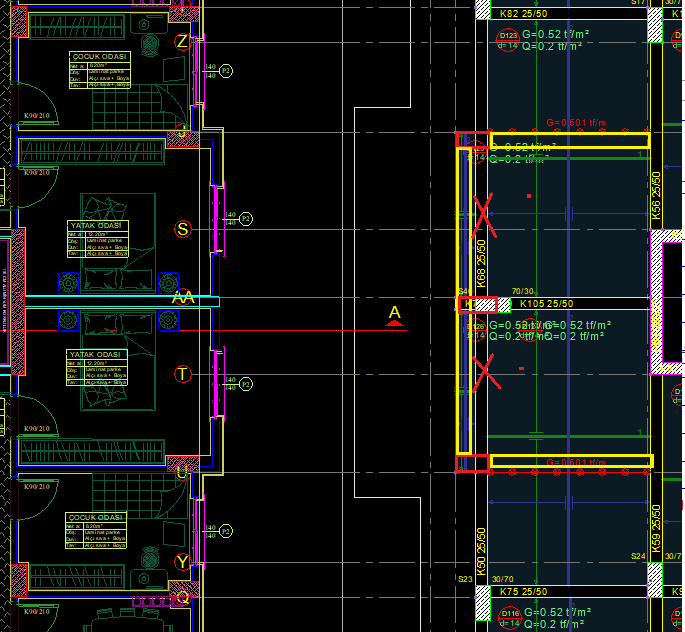
Task: Select the beam label K75 25/50
Action: pos(523,592)
